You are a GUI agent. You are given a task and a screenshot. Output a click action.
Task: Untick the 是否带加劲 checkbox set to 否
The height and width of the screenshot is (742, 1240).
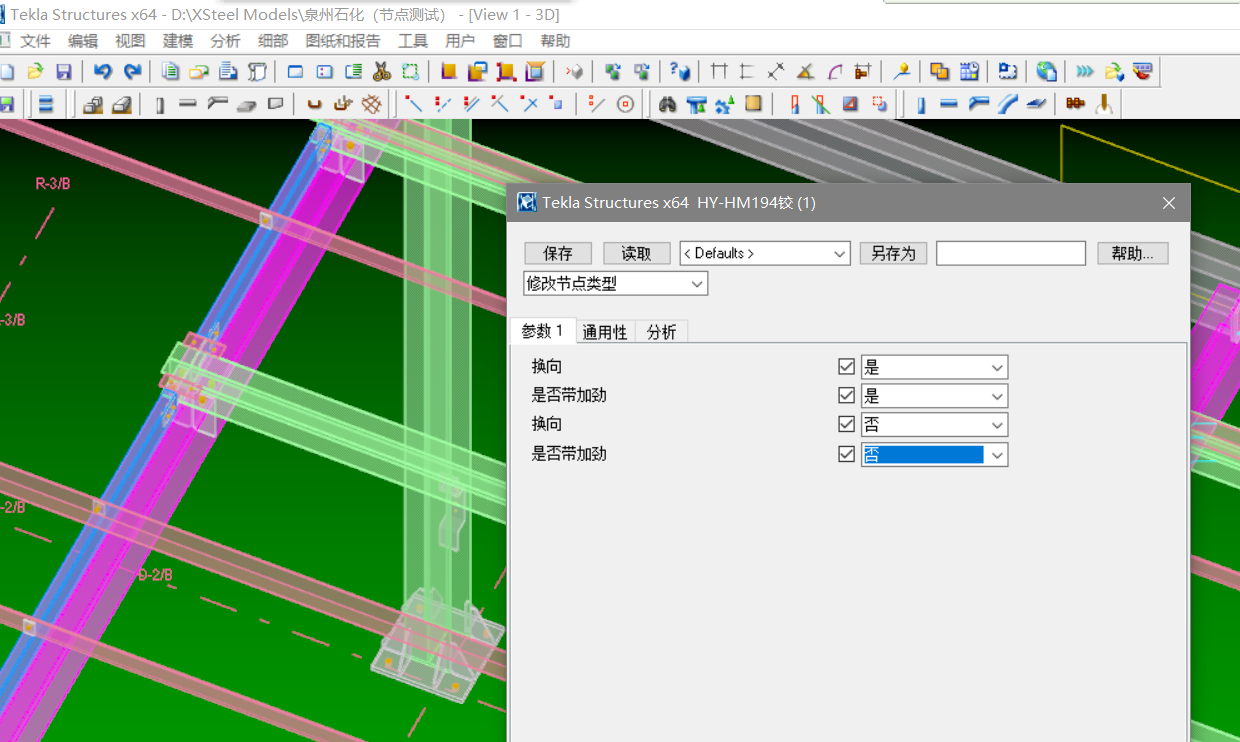[x=847, y=454]
